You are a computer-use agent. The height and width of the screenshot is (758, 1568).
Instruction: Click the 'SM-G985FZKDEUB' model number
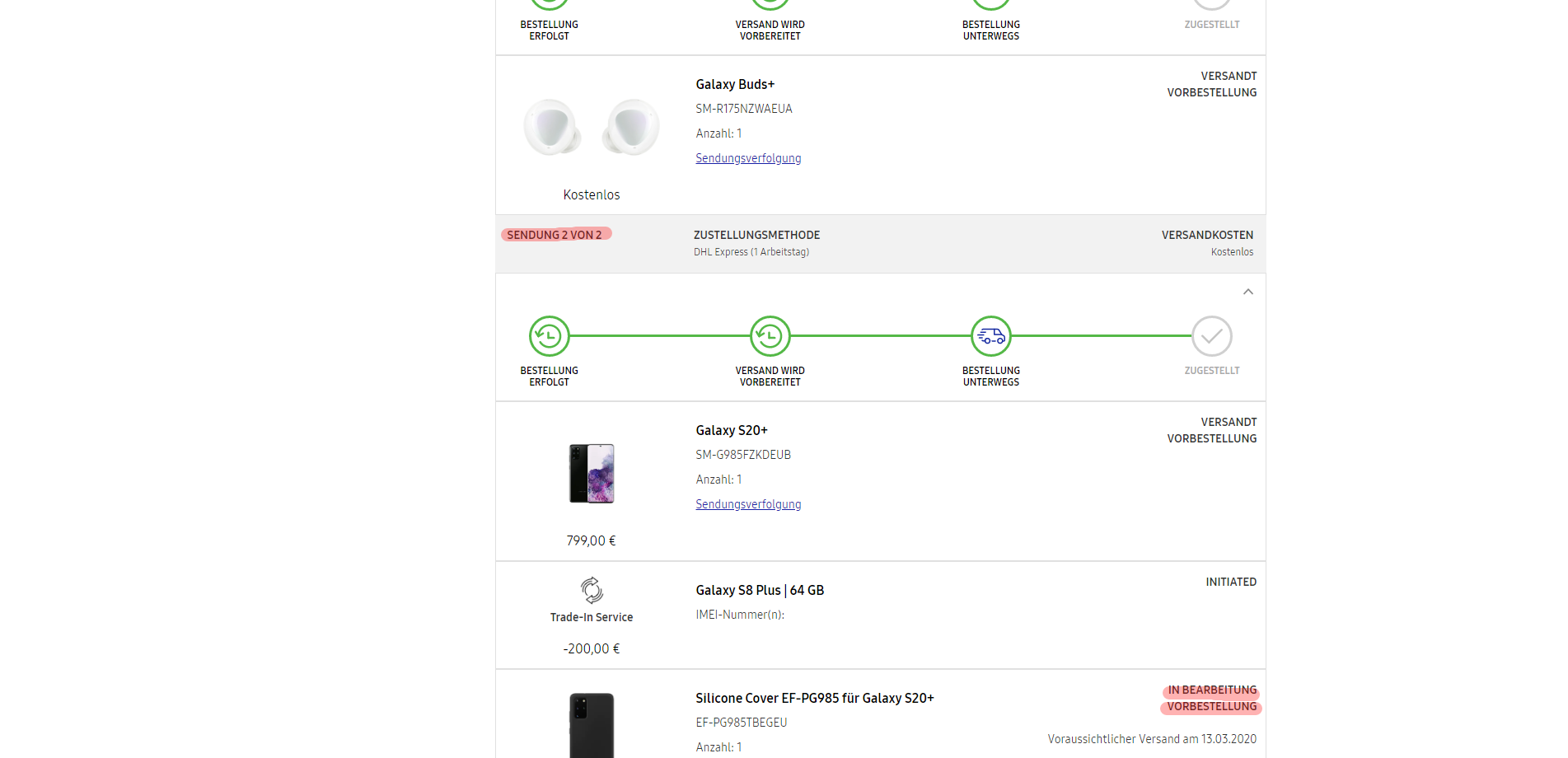[x=743, y=455]
